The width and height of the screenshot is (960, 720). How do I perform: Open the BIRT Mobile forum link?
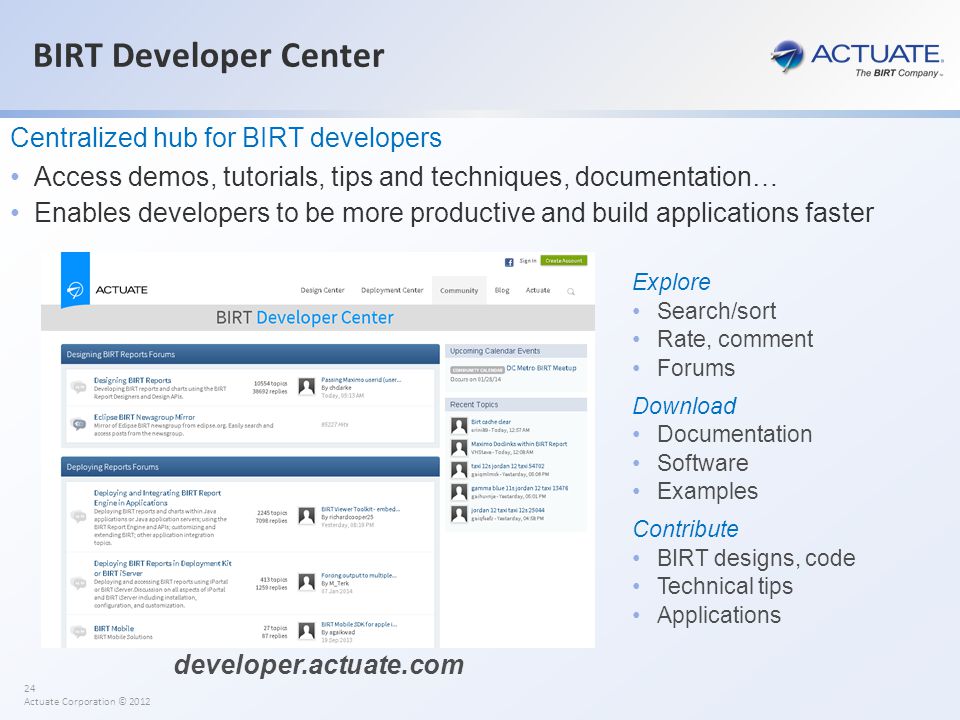pos(113,629)
